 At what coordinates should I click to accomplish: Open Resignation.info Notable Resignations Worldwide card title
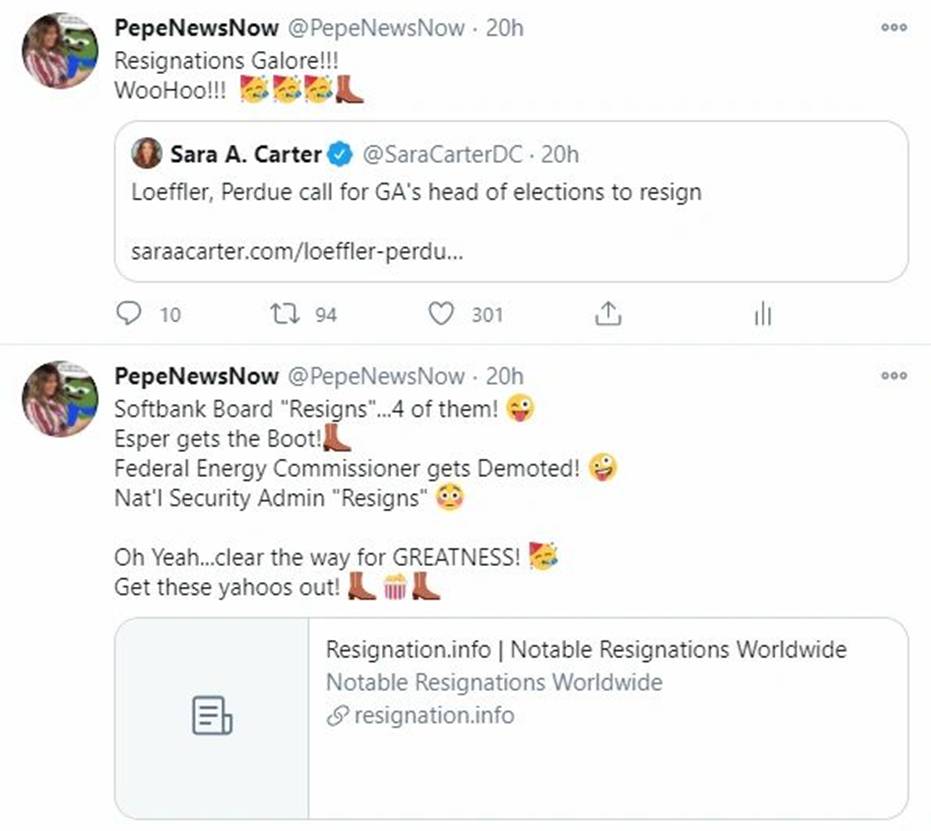point(586,650)
